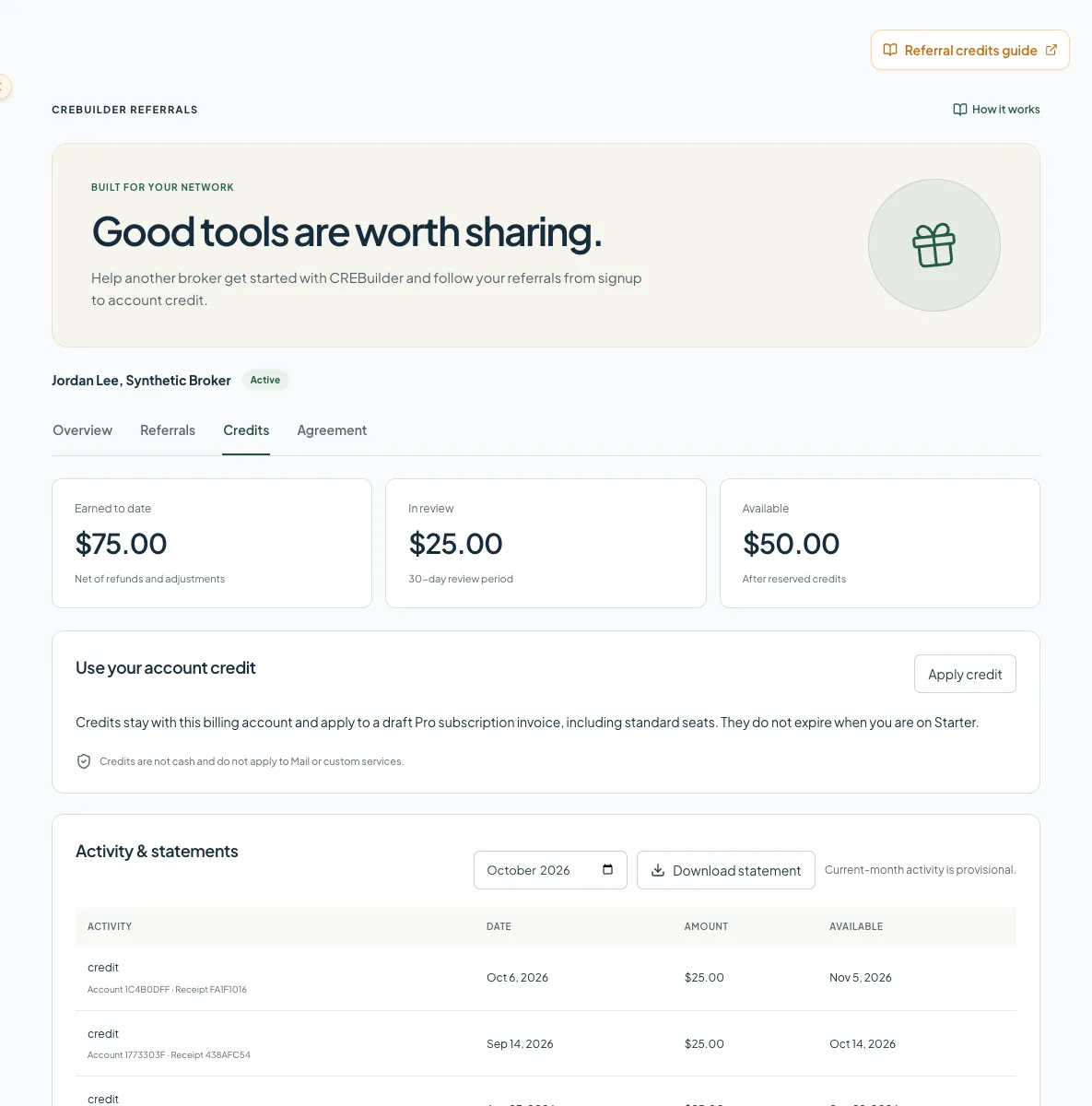Click the Available $50.00 amount
Viewport: 1092px width, 1106px height.
coord(791,544)
